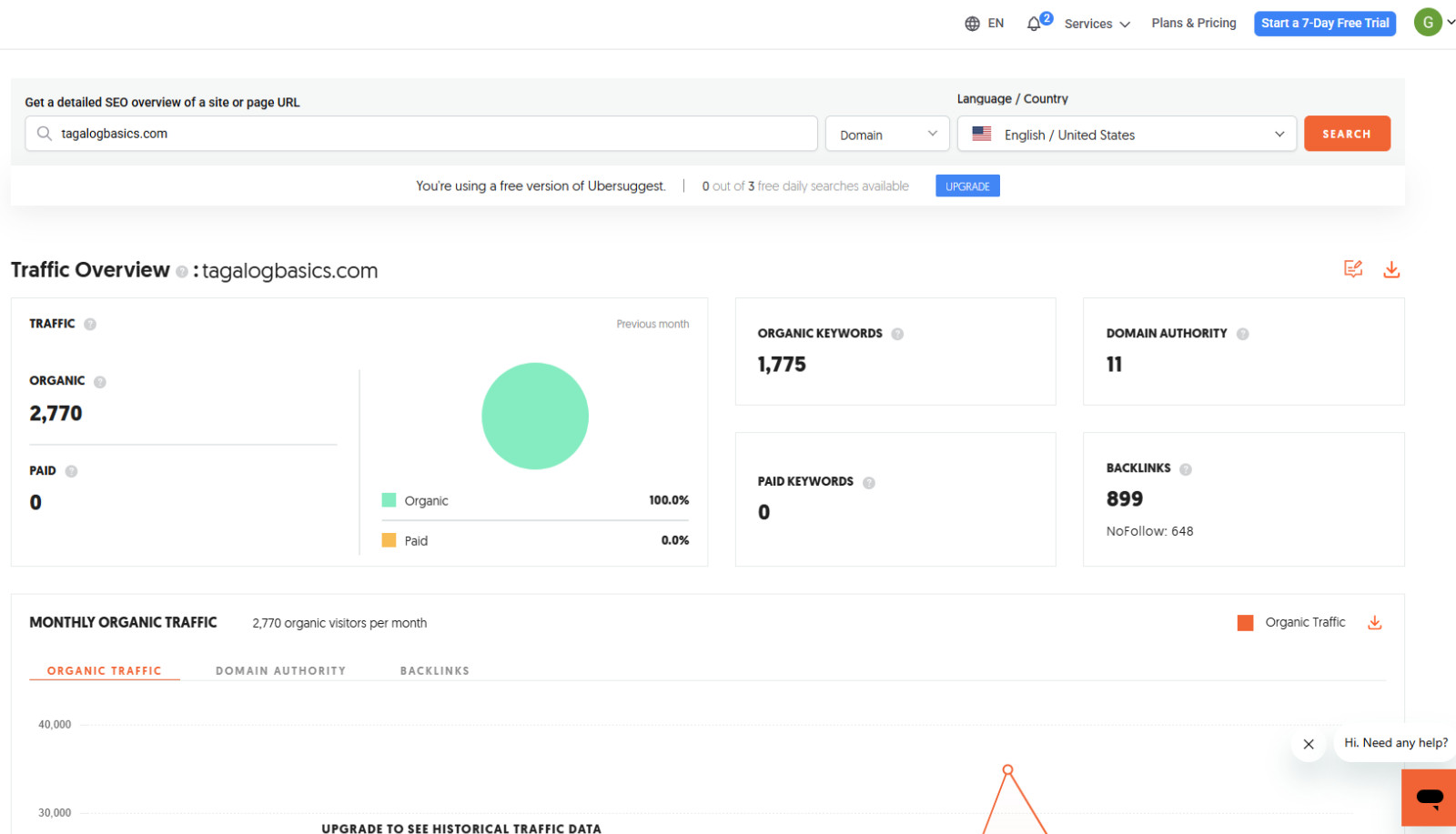Click the NoFollow: 648 text

[x=1149, y=531]
